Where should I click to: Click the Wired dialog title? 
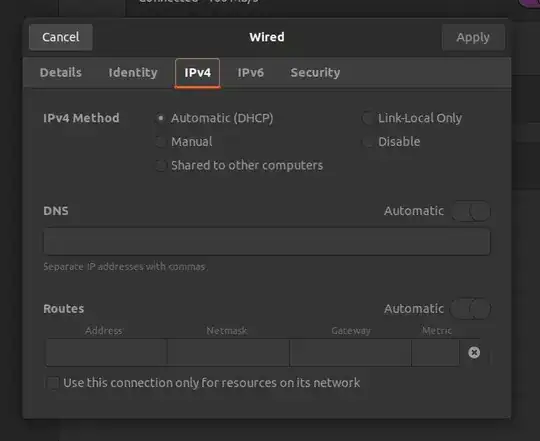click(267, 37)
